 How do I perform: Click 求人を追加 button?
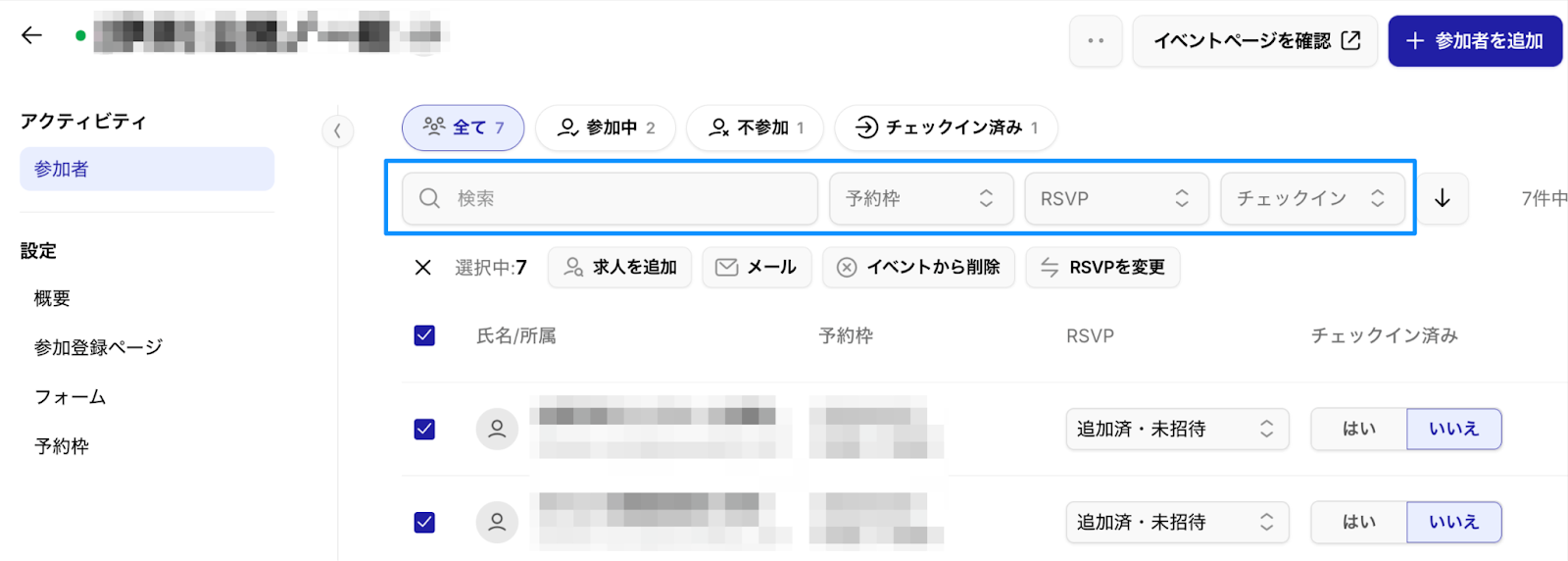click(x=620, y=268)
